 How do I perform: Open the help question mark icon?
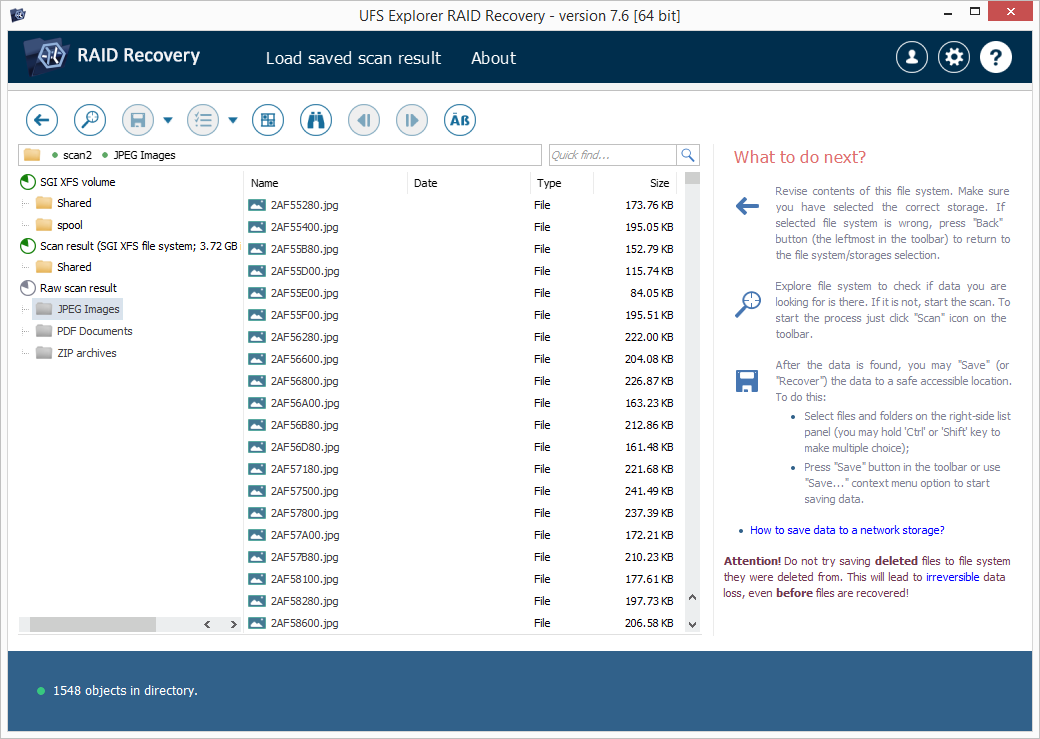coord(996,57)
